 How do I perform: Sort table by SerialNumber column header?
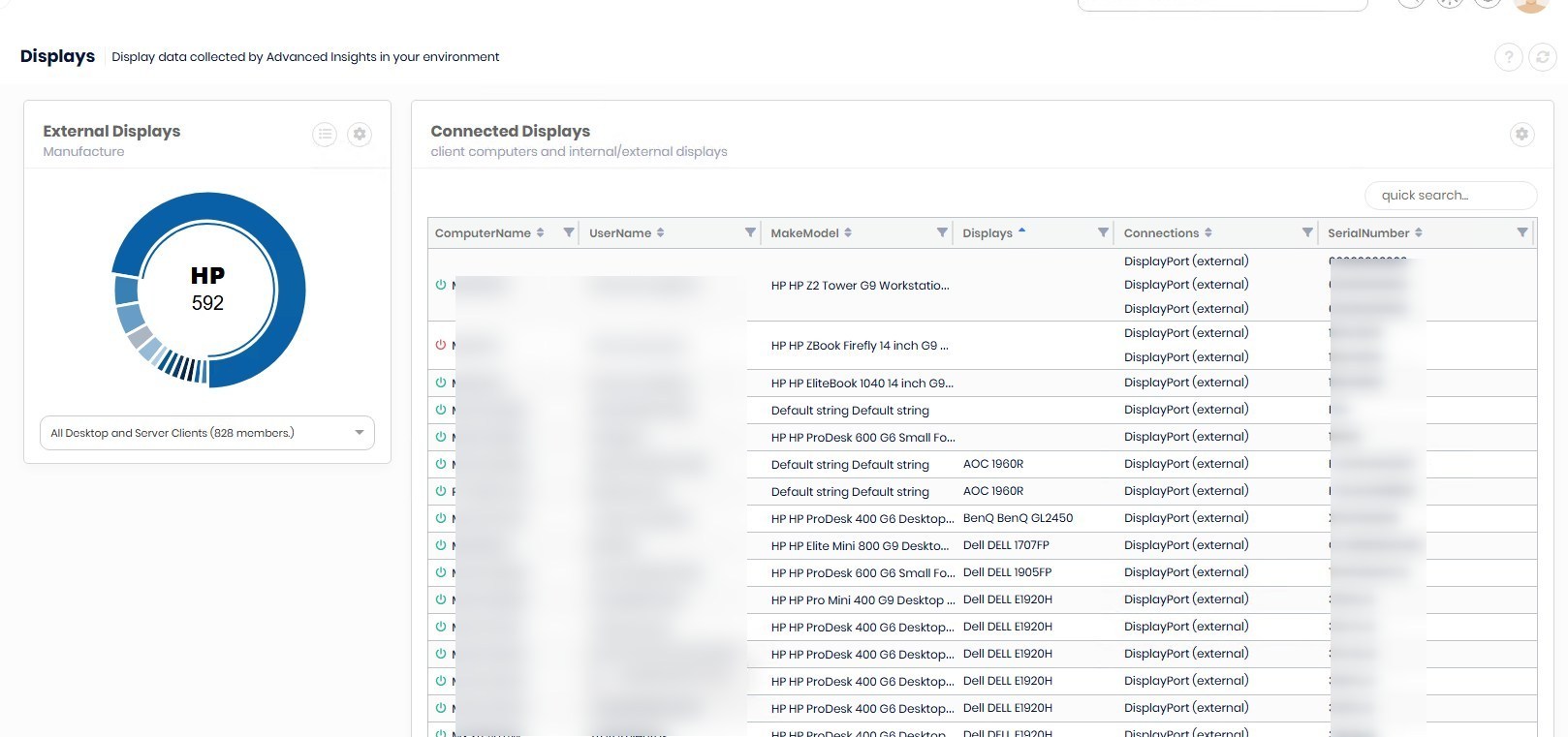(1367, 233)
